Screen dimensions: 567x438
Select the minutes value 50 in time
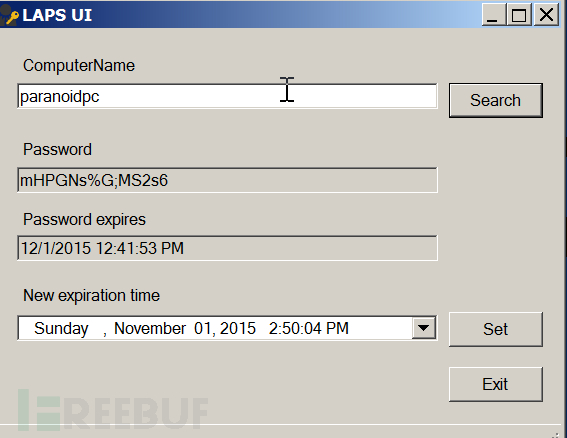point(289,328)
